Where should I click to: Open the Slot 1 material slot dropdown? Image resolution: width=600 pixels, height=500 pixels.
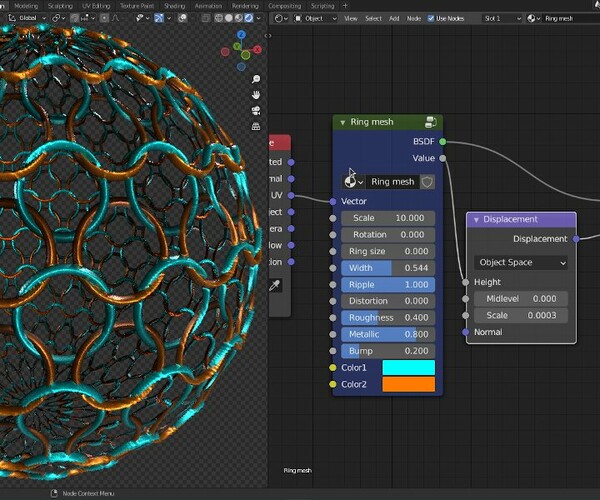click(x=502, y=18)
